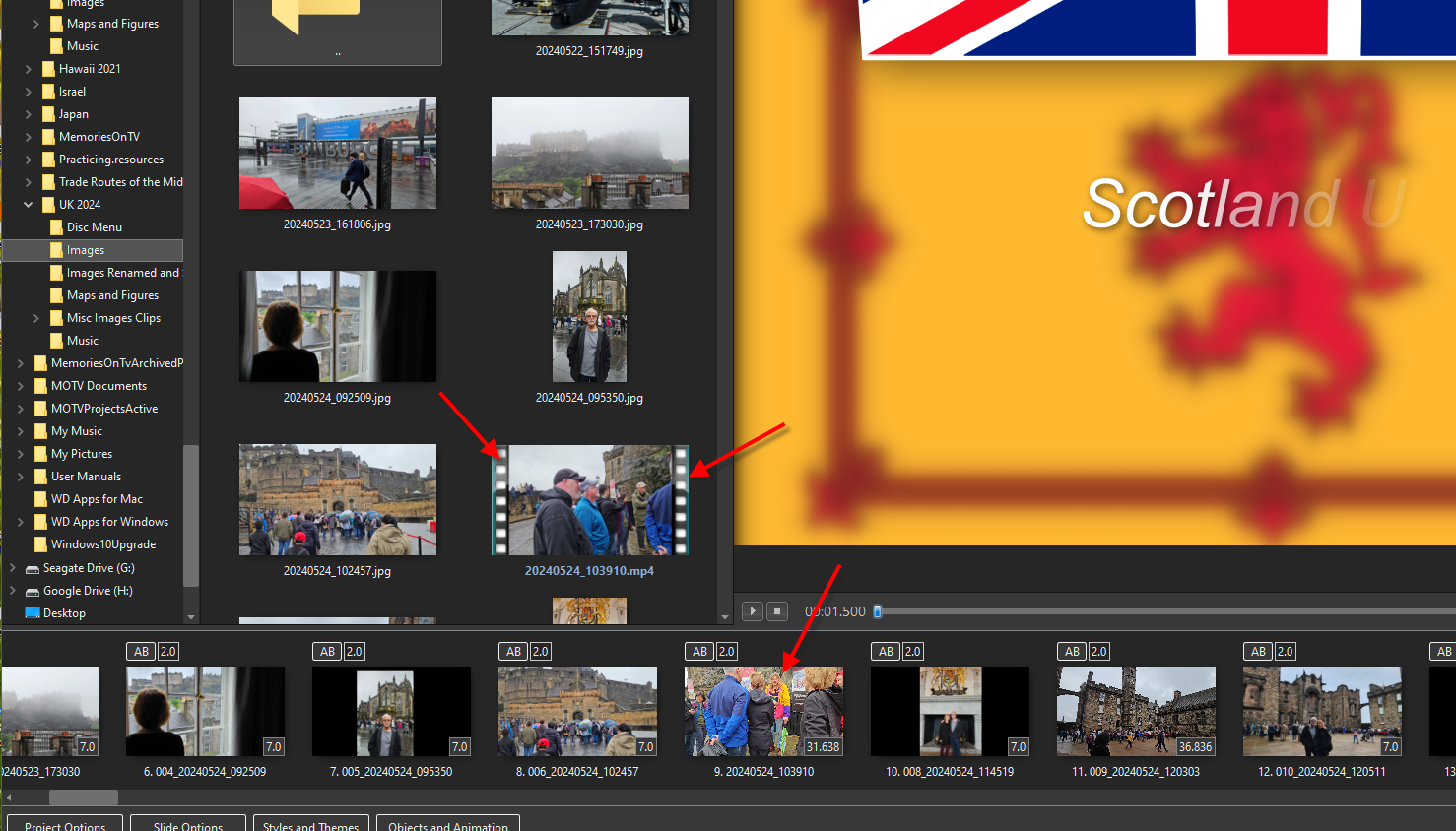Viewport: 1456px width, 831px height.
Task: Click the slide list horizontal scrollbar thumb
Action: click(x=84, y=798)
